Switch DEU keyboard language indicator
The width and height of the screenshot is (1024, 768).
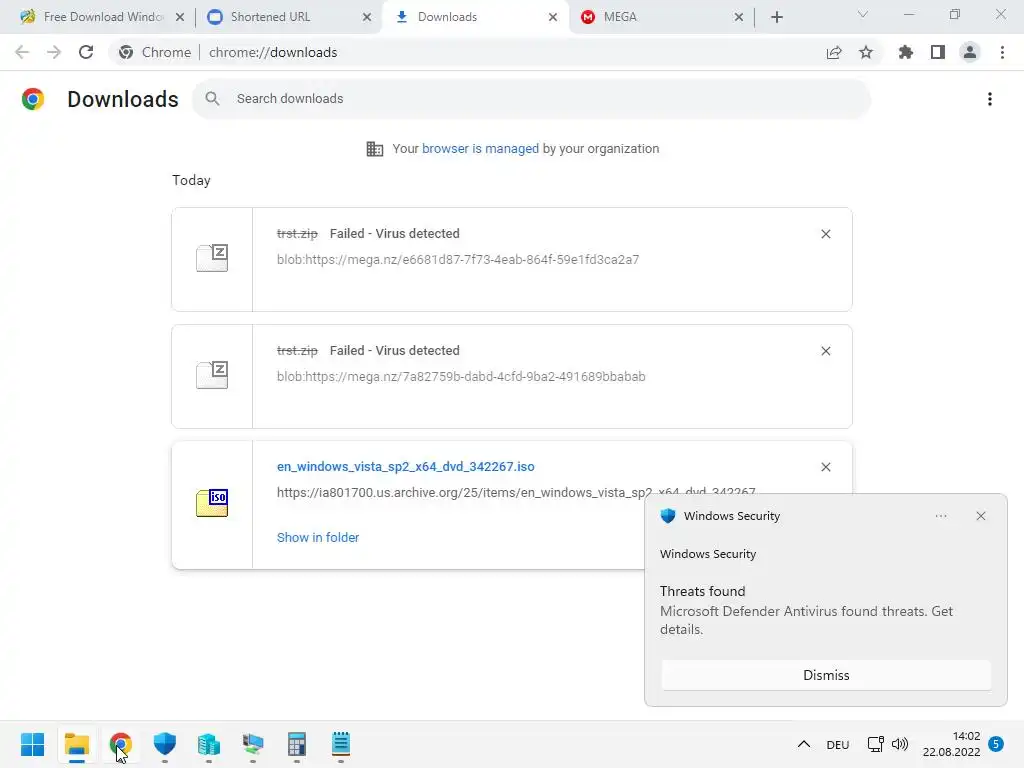(x=838, y=744)
